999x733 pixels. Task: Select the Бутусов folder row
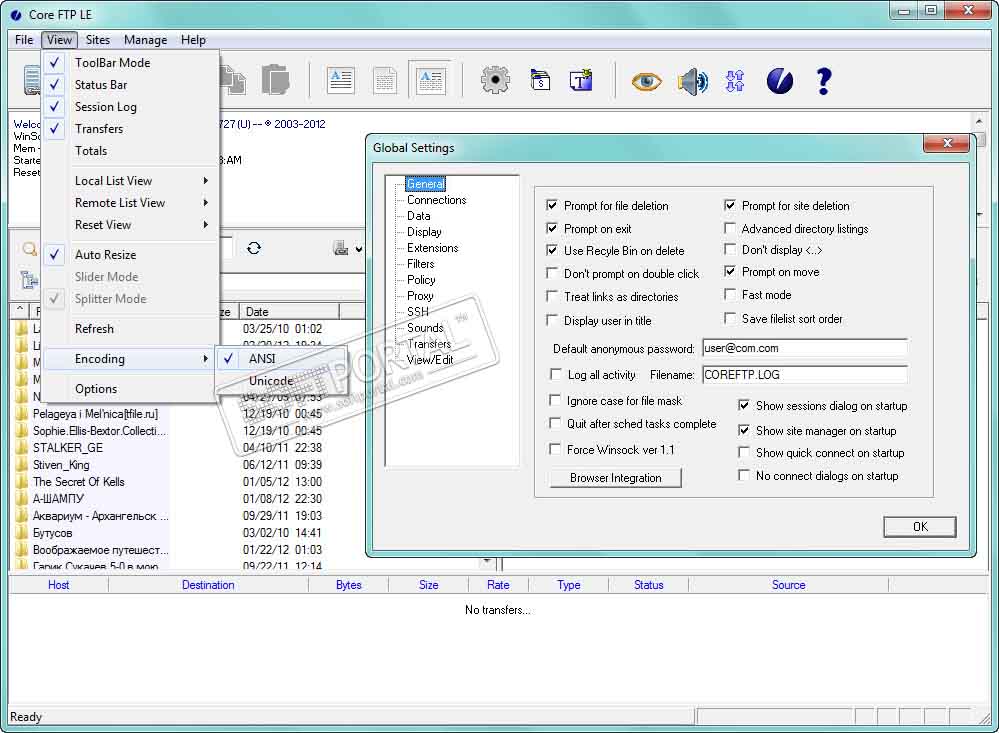click(52, 533)
